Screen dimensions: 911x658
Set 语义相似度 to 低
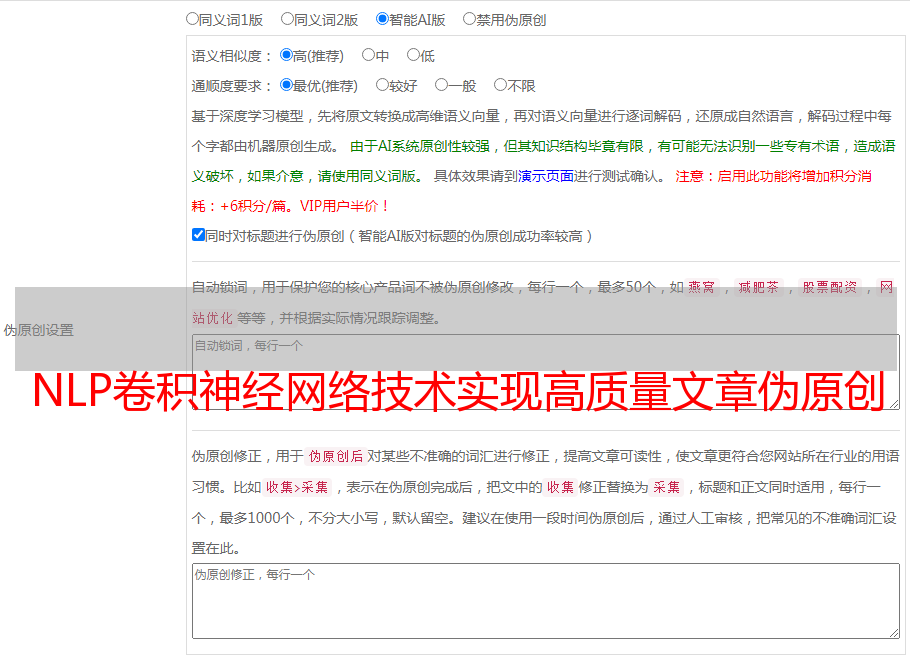pos(413,55)
